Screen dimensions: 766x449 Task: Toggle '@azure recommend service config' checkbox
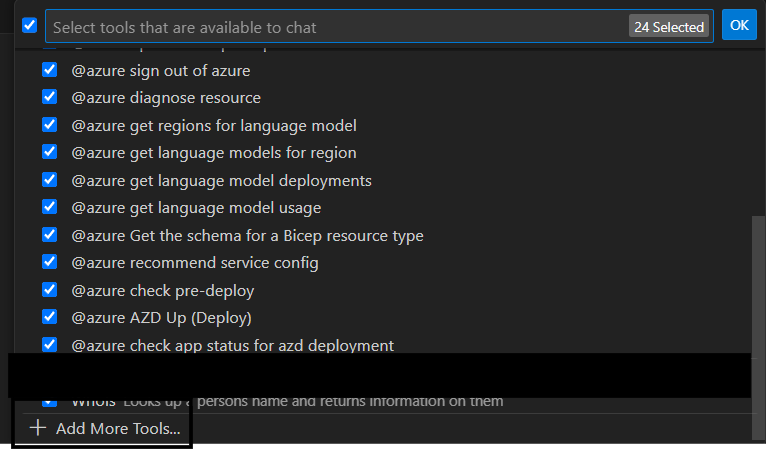tap(49, 262)
